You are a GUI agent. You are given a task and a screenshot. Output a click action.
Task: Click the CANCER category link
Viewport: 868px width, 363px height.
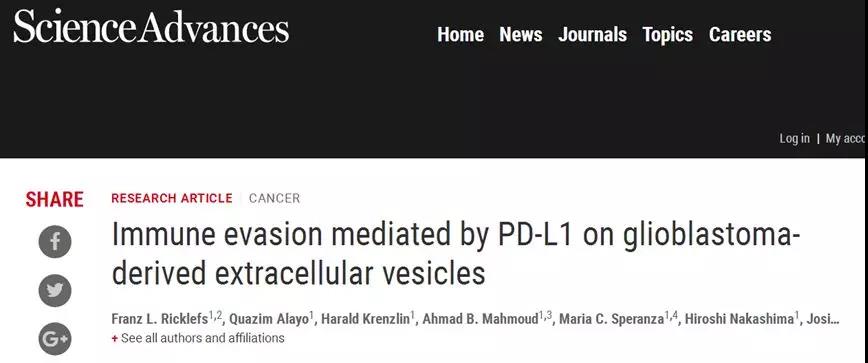point(274,198)
